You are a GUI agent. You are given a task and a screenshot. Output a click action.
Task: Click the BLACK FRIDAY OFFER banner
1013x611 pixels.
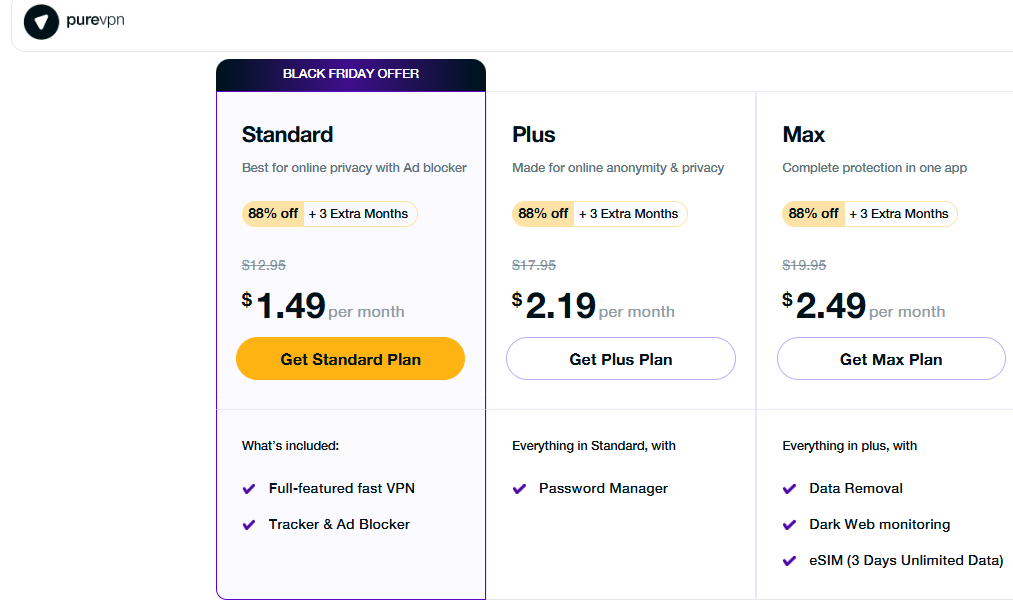pyautogui.click(x=350, y=74)
